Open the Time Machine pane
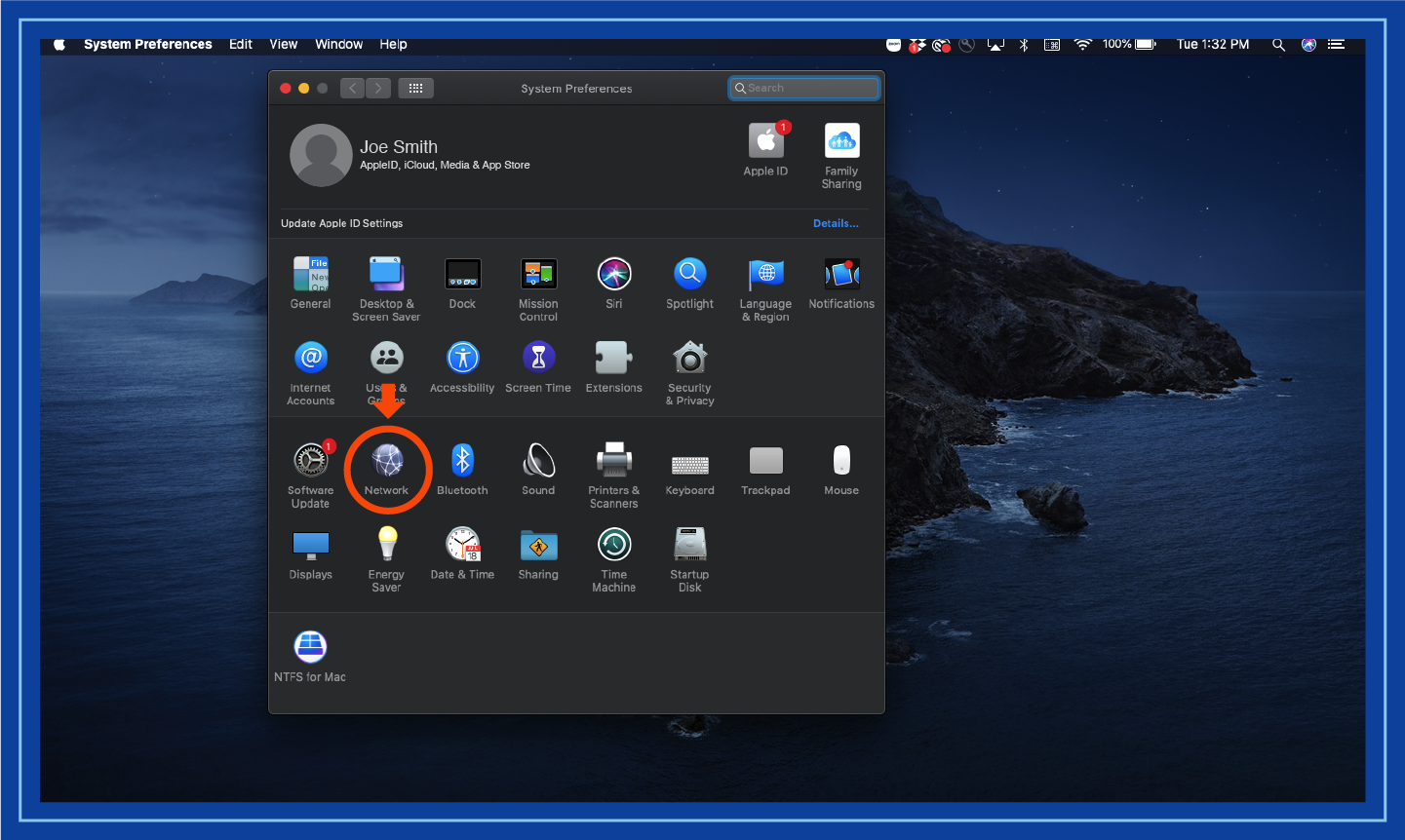 [x=613, y=545]
